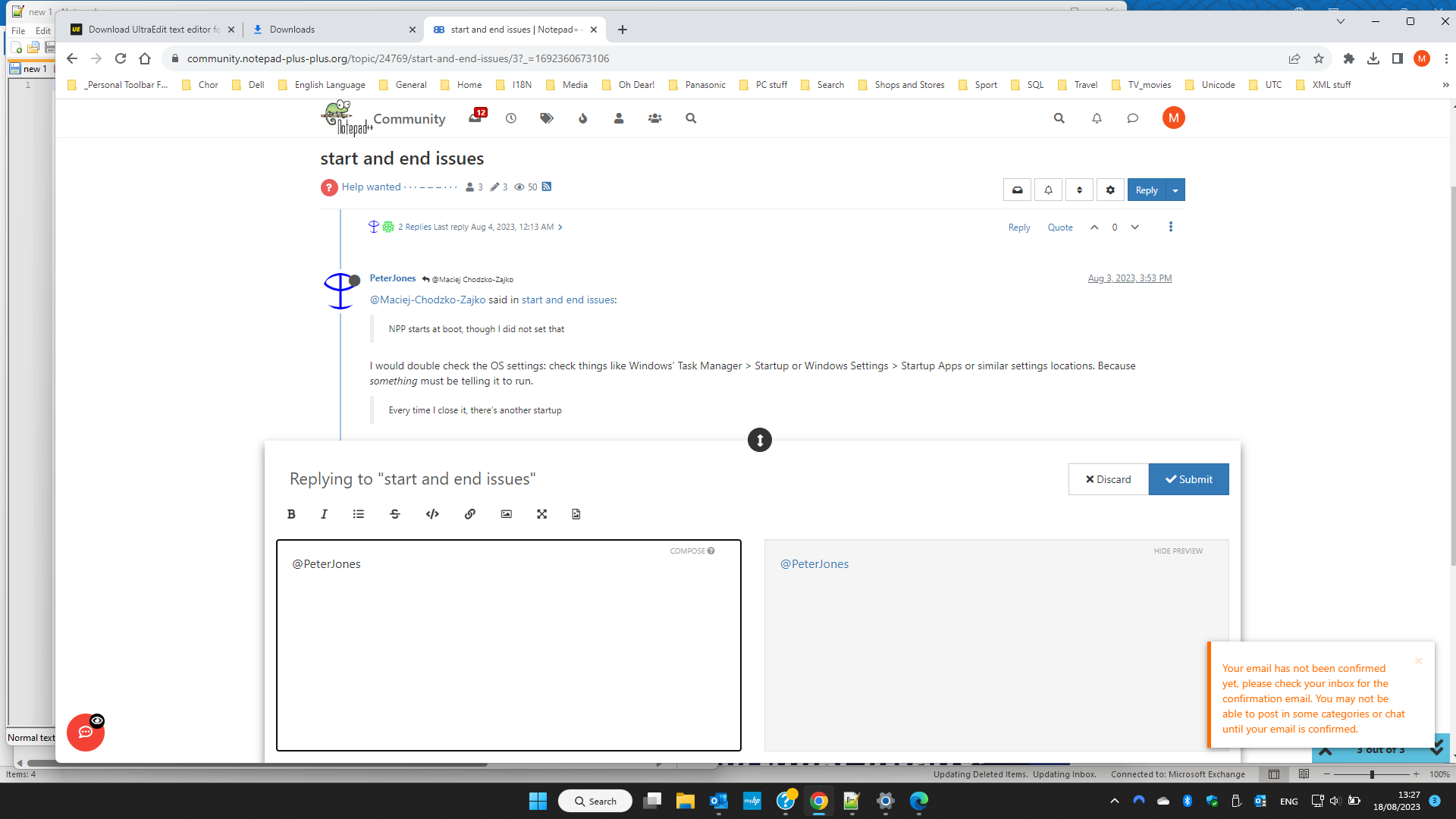1456x819 pixels.
Task: Expand 2 Replies thread chevron
Action: point(560,227)
